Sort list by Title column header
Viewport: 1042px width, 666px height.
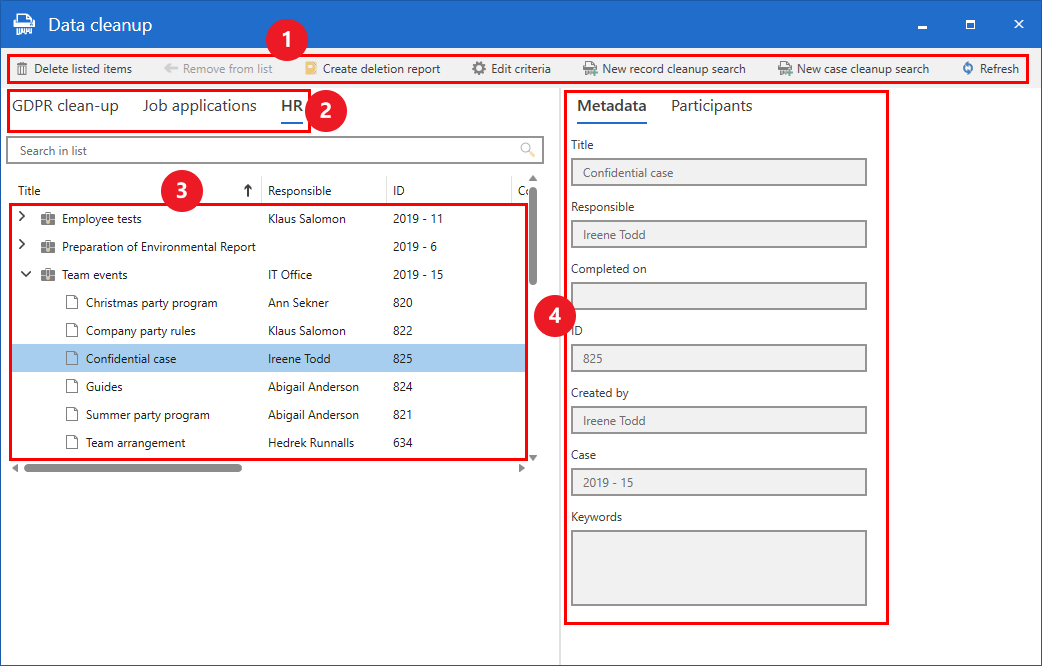pyautogui.click(x=30, y=191)
